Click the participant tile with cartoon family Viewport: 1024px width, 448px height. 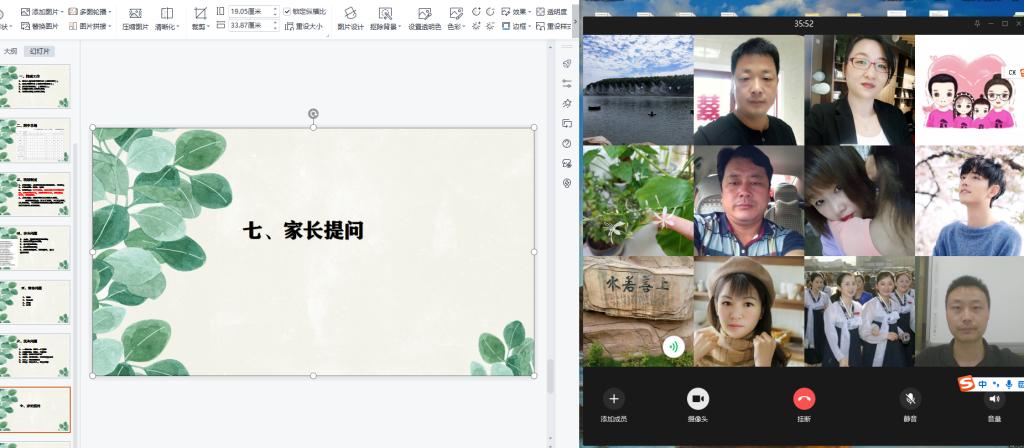click(969, 89)
